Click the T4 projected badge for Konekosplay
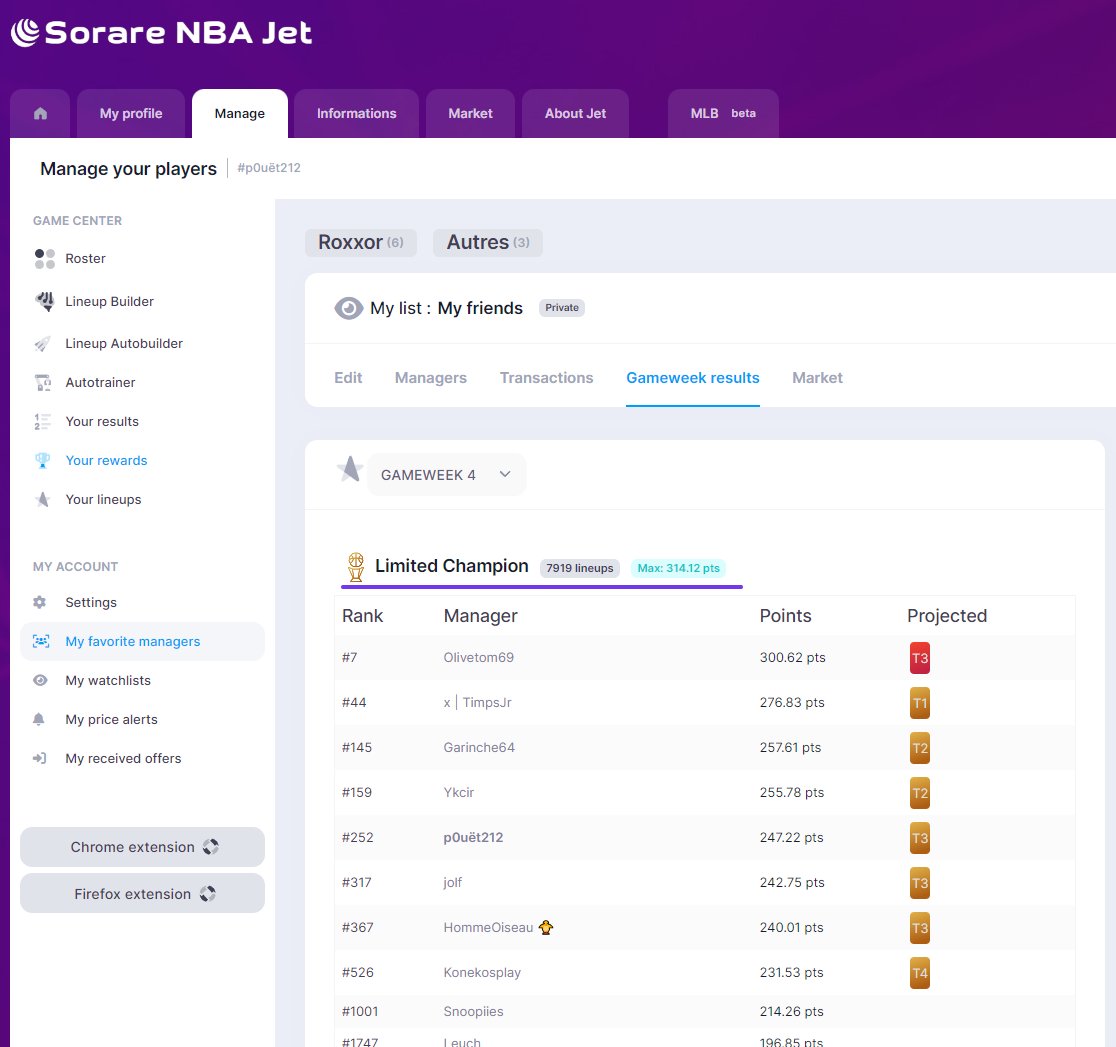 point(920,973)
